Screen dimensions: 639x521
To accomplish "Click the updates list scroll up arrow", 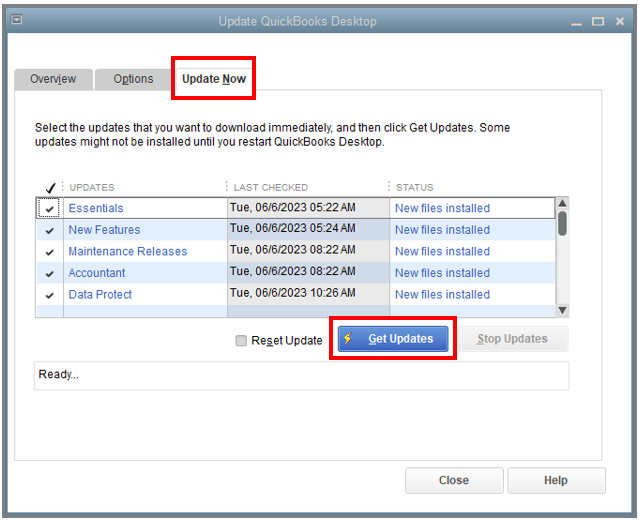I will (x=562, y=203).
